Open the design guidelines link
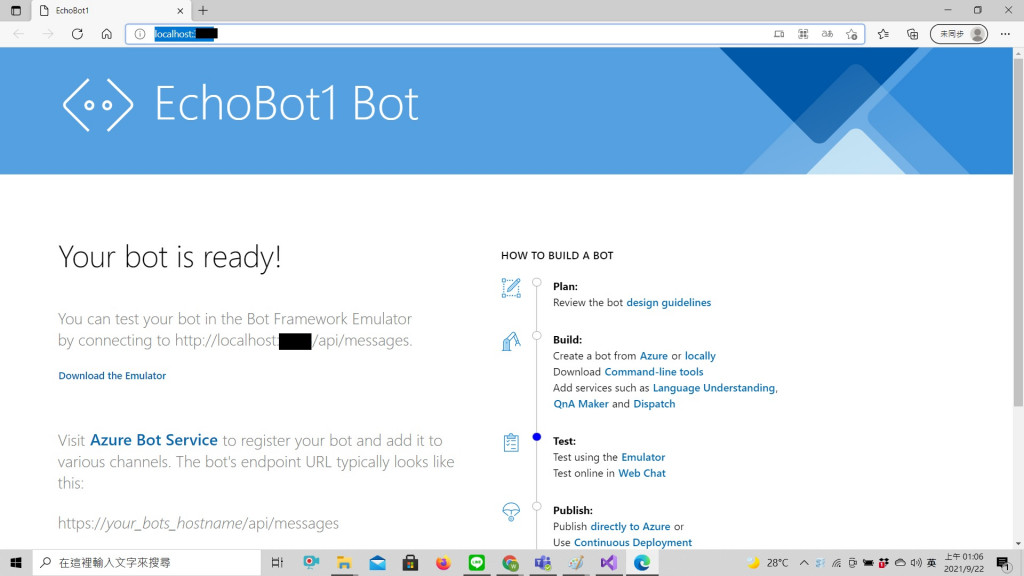The width and height of the screenshot is (1024, 576). point(669,302)
